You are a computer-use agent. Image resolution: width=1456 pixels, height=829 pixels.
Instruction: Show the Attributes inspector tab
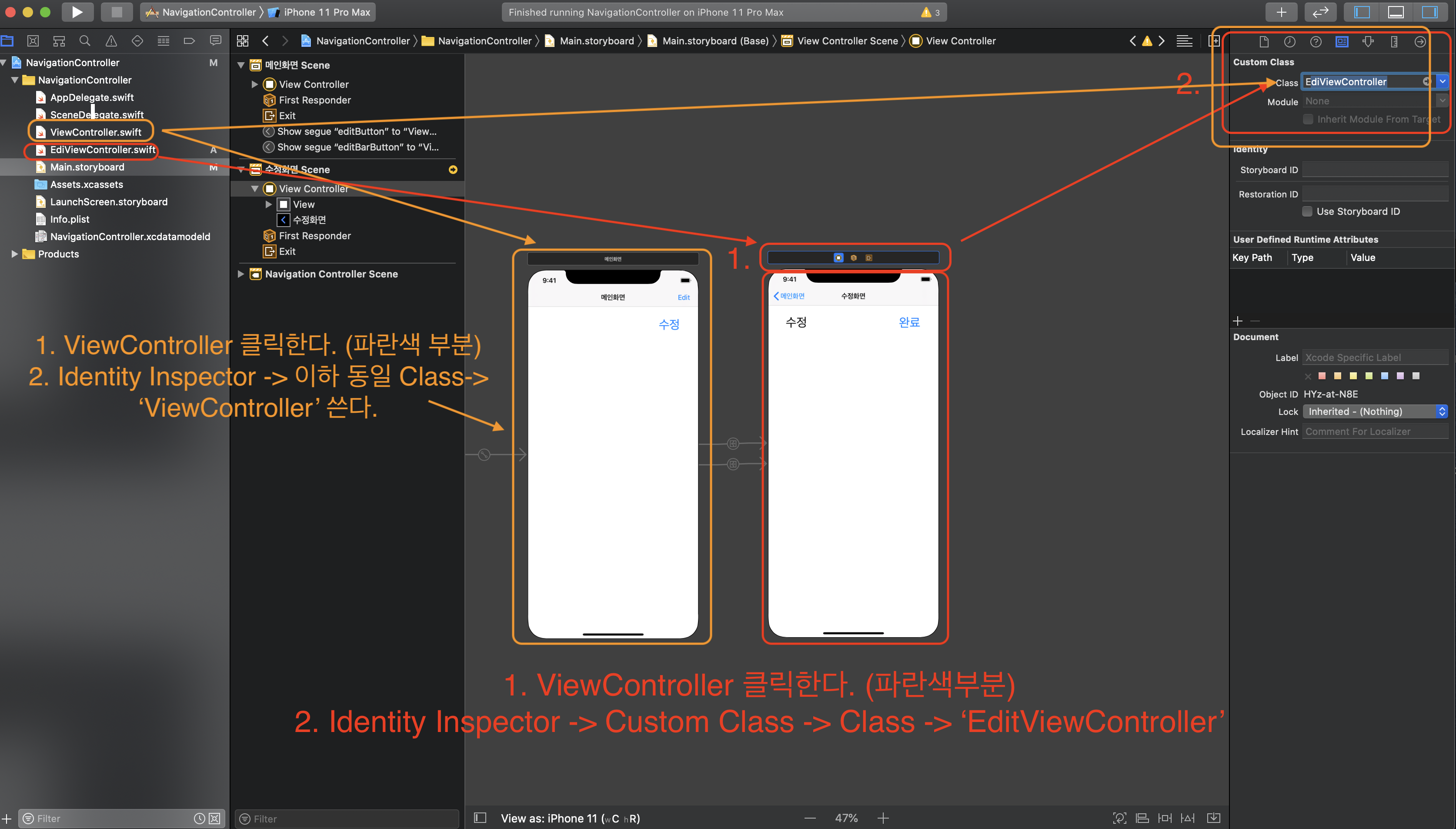point(1368,42)
